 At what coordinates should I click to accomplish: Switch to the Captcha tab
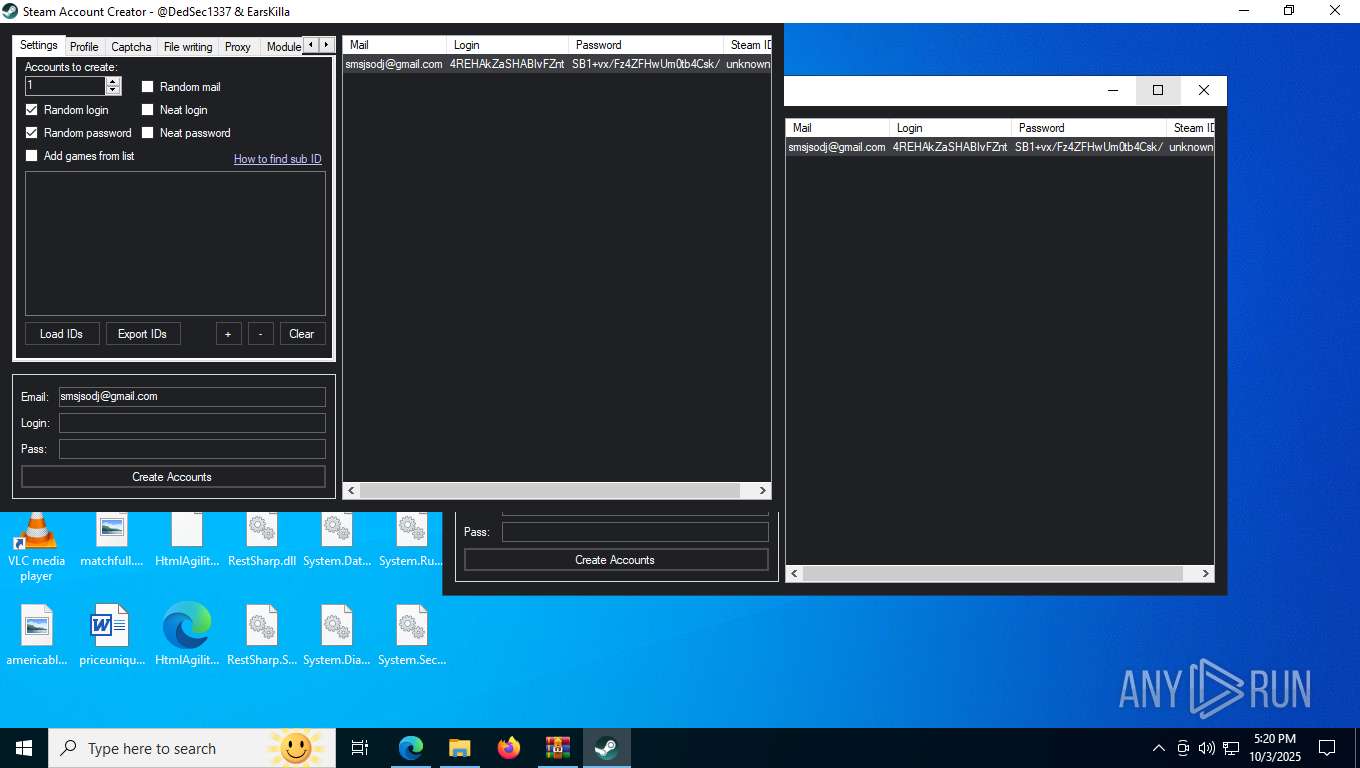tap(131, 47)
